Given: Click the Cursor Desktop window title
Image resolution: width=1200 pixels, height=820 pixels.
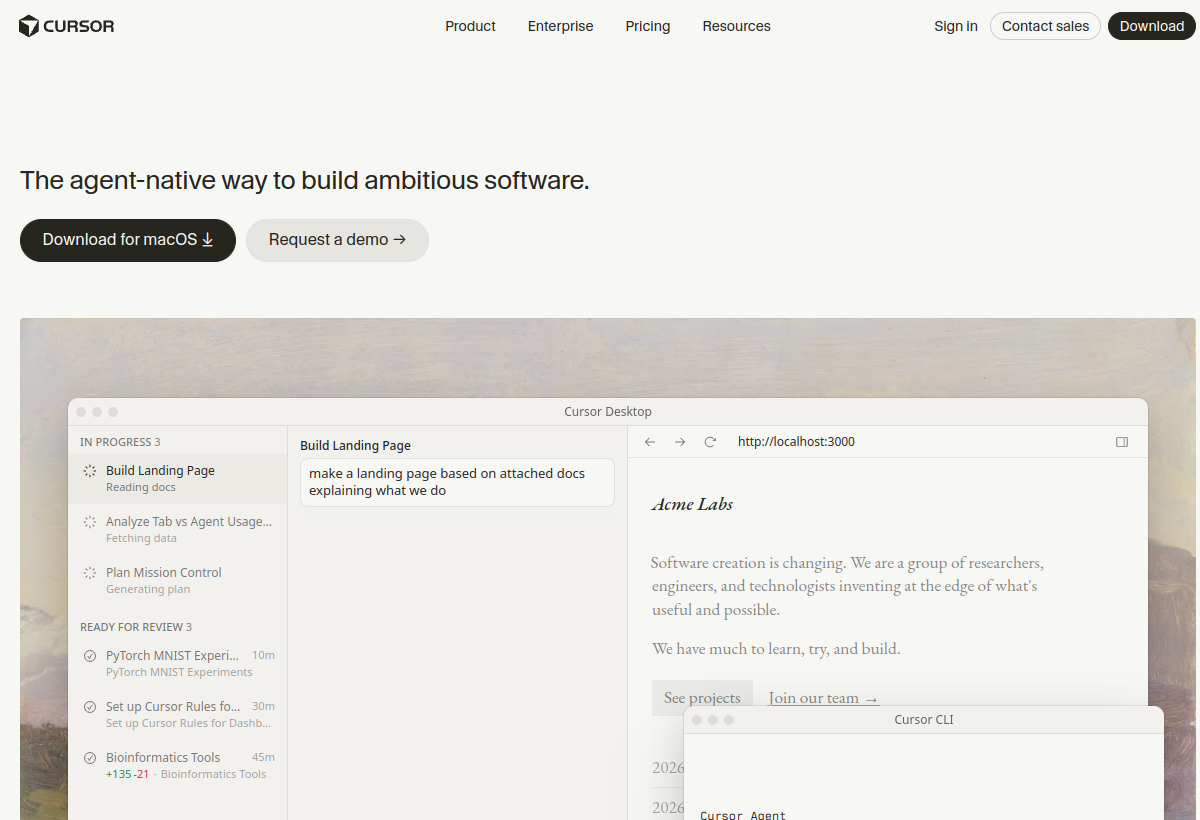Looking at the screenshot, I should tap(607, 412).
